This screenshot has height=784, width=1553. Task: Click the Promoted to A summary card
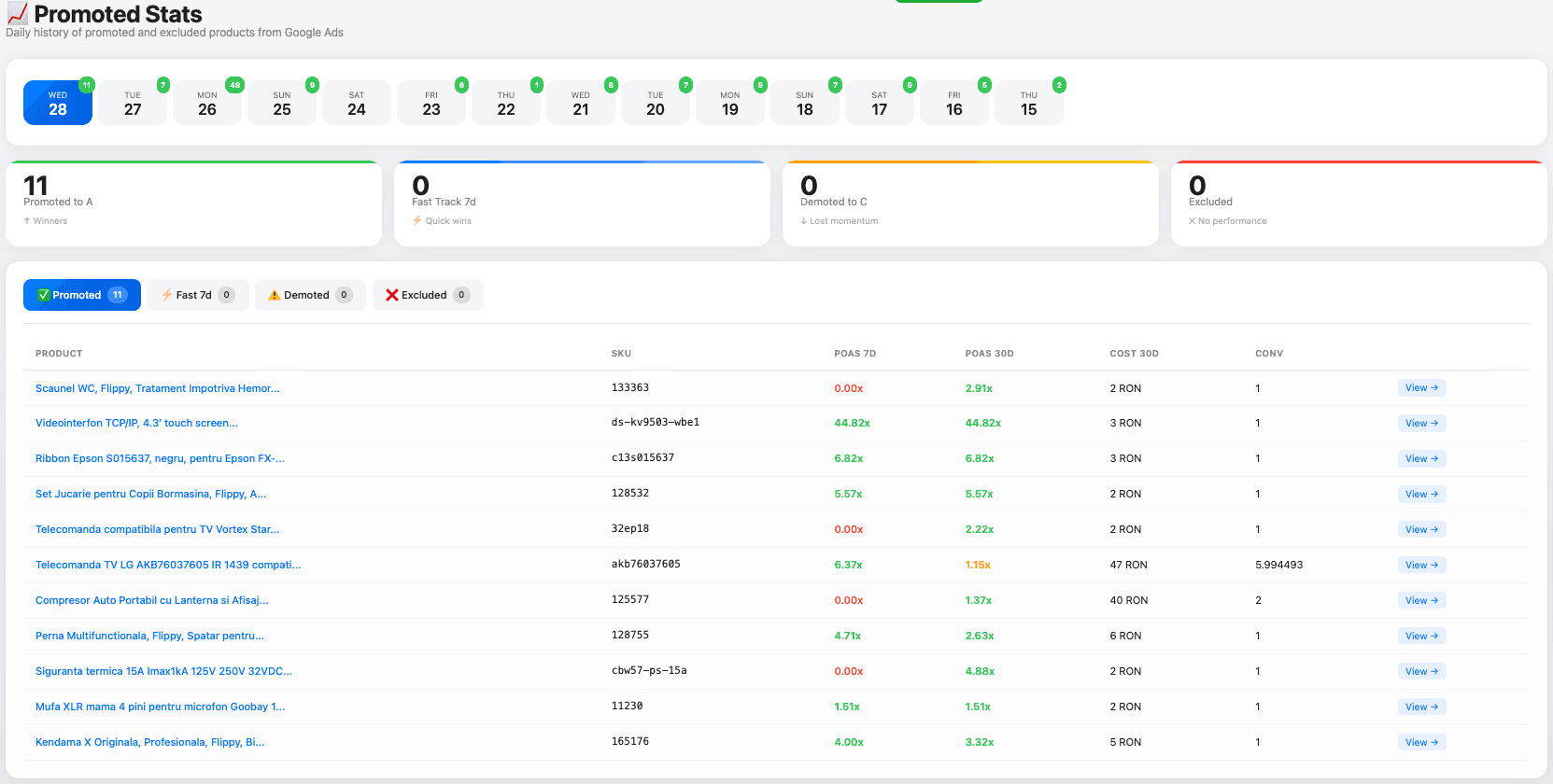click(194, 203)
